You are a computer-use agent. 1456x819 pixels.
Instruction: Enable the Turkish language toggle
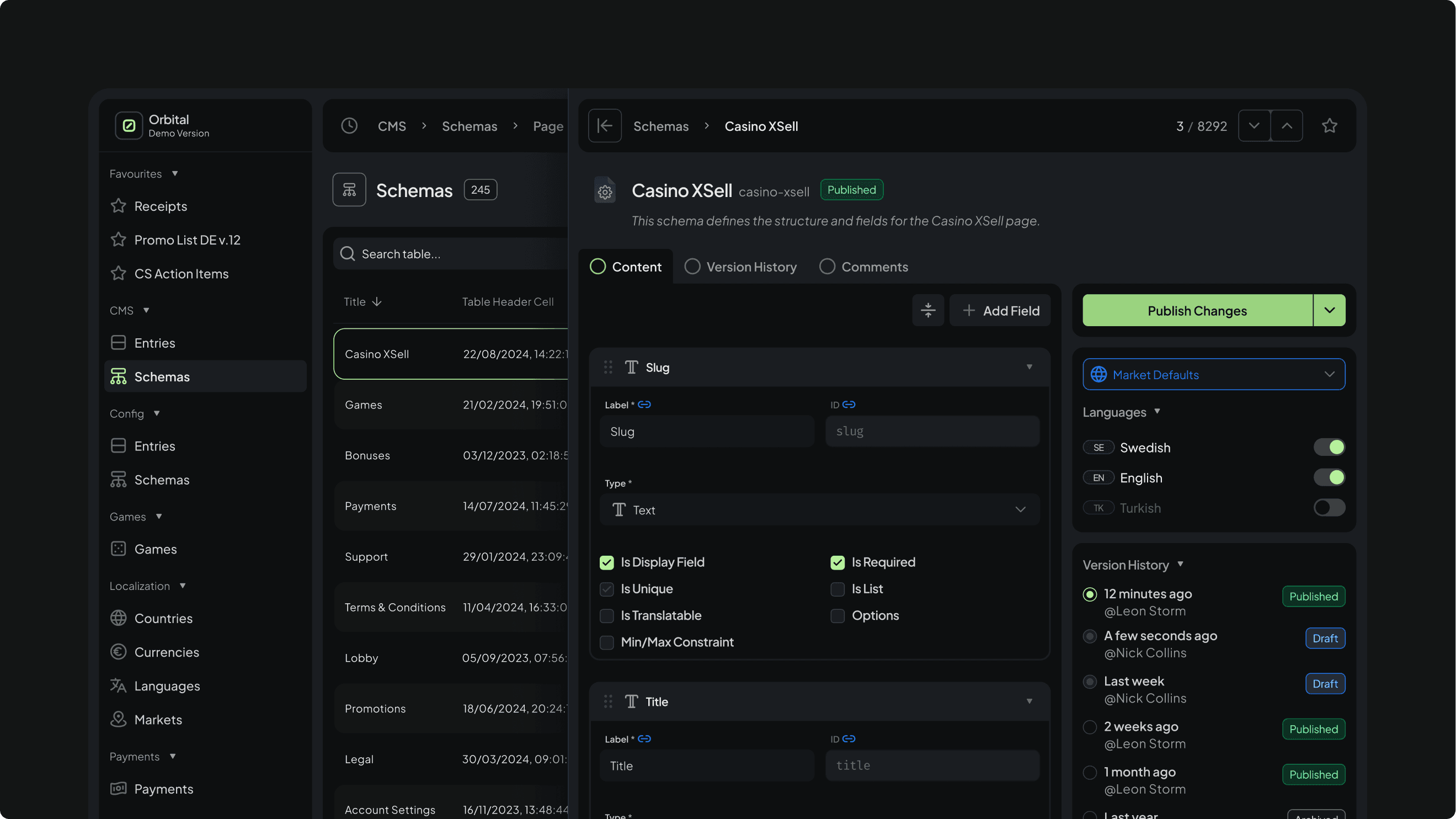pyautogui.click(x=1329, y=508)
